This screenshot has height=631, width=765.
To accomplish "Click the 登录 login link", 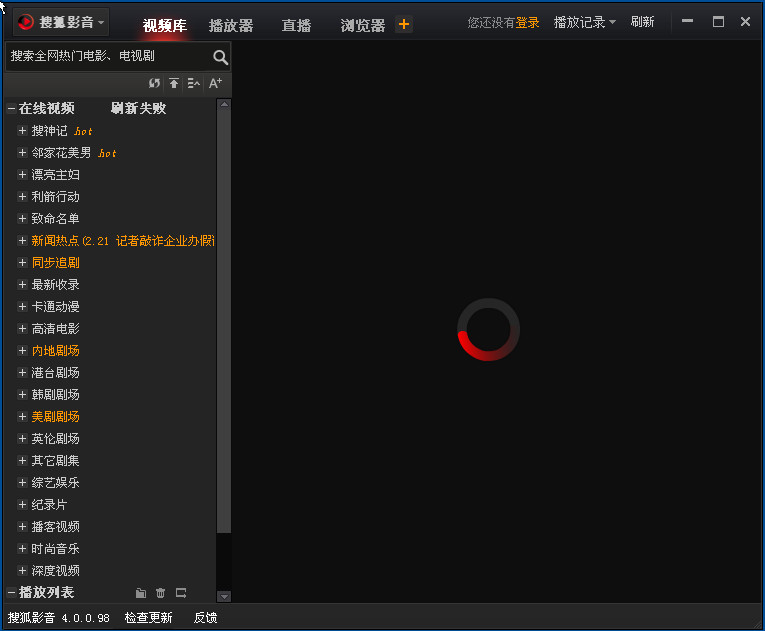I will tap(527, 22).
